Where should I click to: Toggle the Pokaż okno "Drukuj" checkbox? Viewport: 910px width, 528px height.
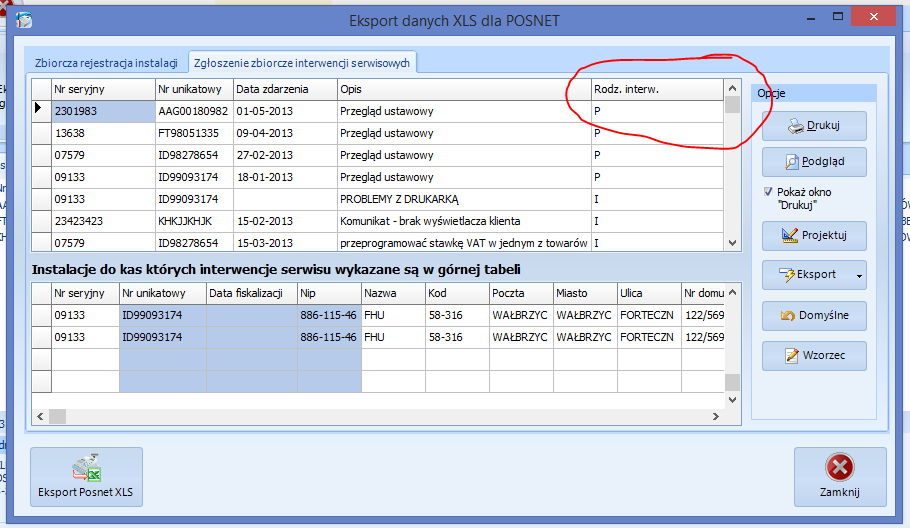click(768, 191)
